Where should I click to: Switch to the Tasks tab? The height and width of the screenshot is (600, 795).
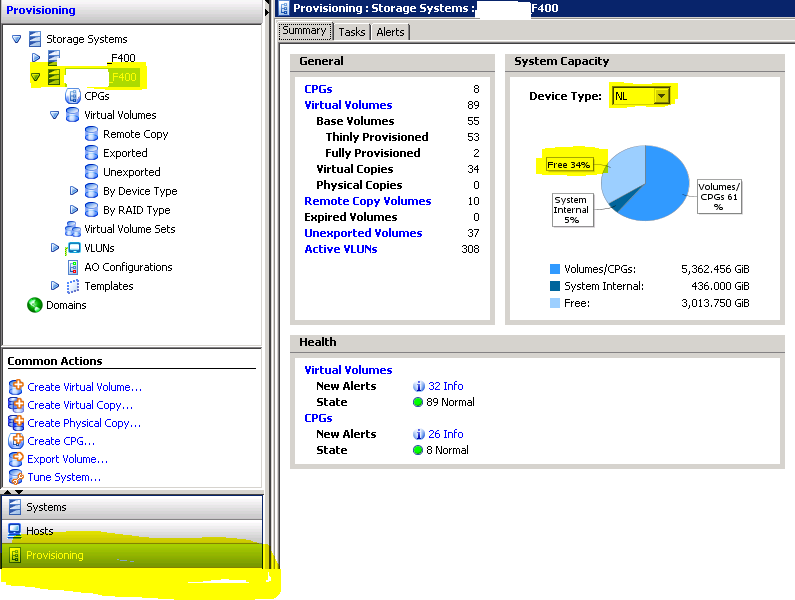coord(352,32)
